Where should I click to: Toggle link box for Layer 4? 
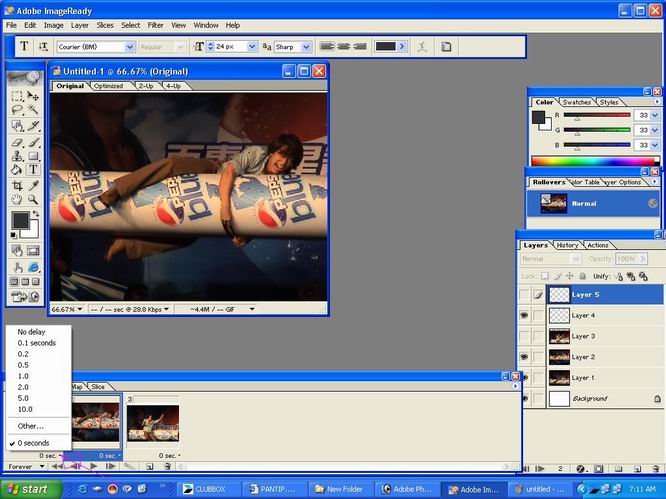tap(538, 316)
